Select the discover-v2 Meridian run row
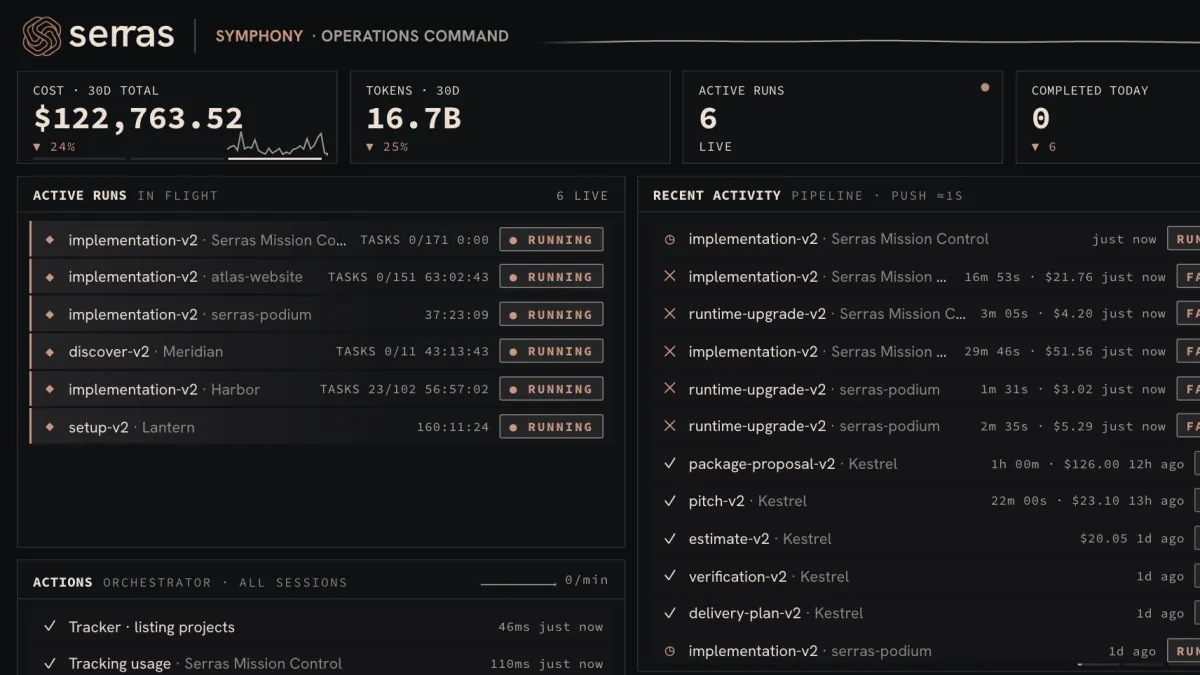This screenshot has height=675, width=1200. coord(317,352)
